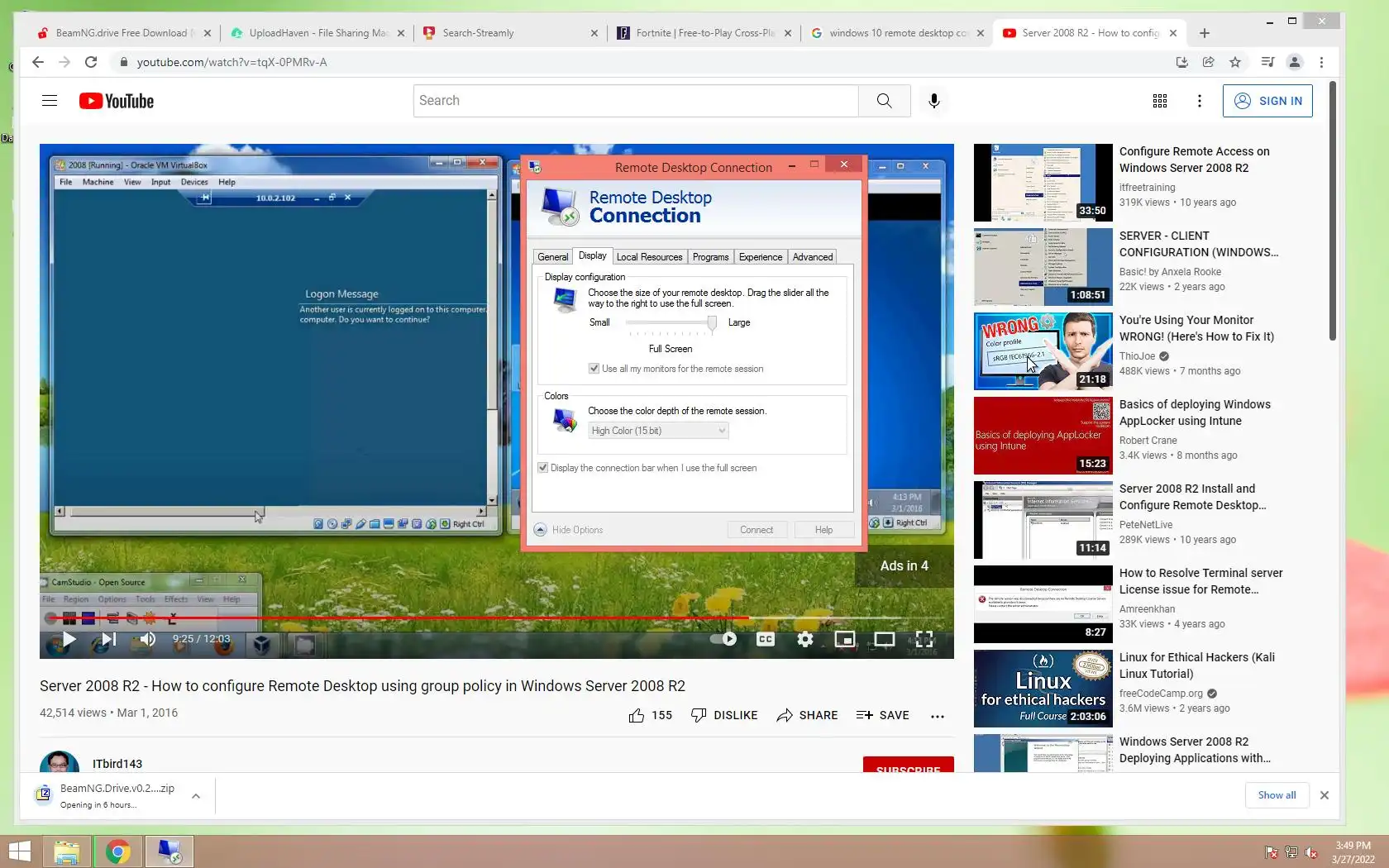Reload the current page

pos(91,62)
